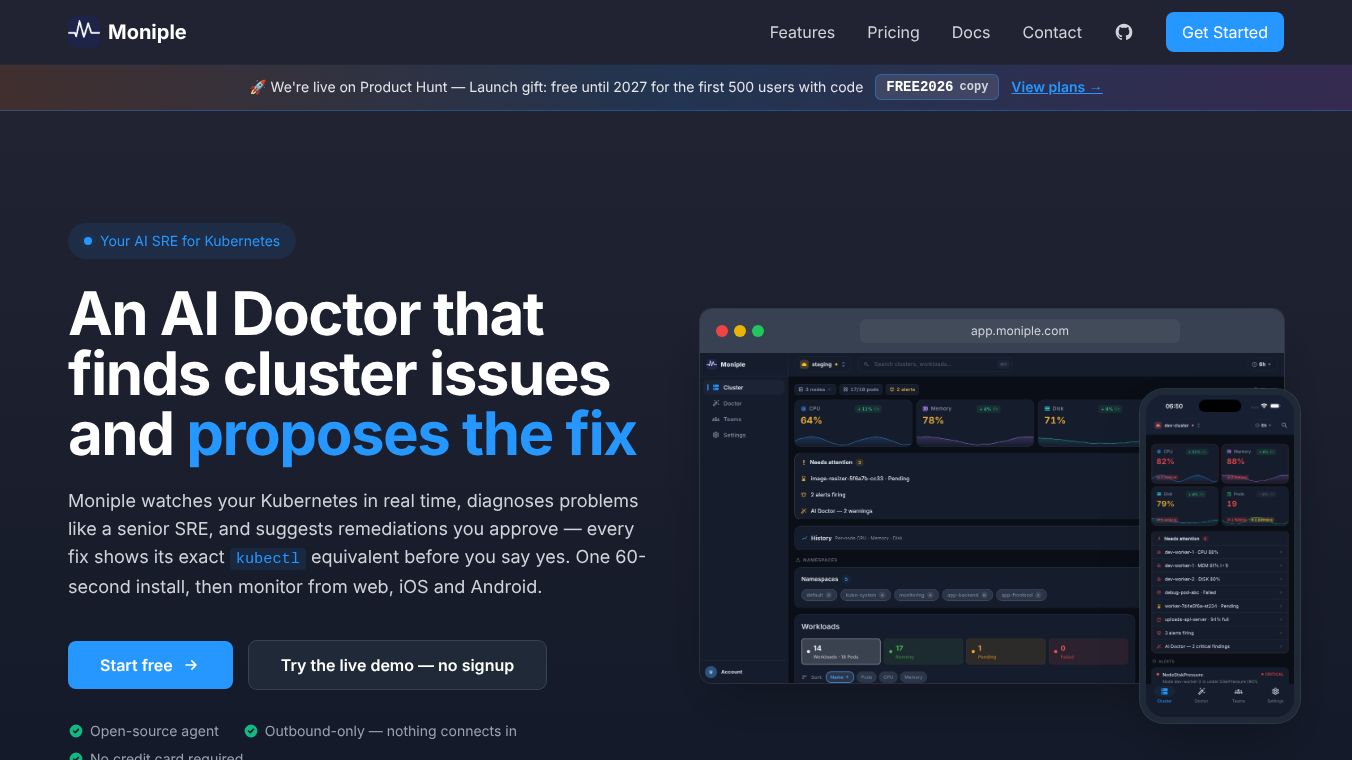Click the inline kubectl code text
Image resolution: width=1352 pixels, height=760 pixels.
point(267,558)
